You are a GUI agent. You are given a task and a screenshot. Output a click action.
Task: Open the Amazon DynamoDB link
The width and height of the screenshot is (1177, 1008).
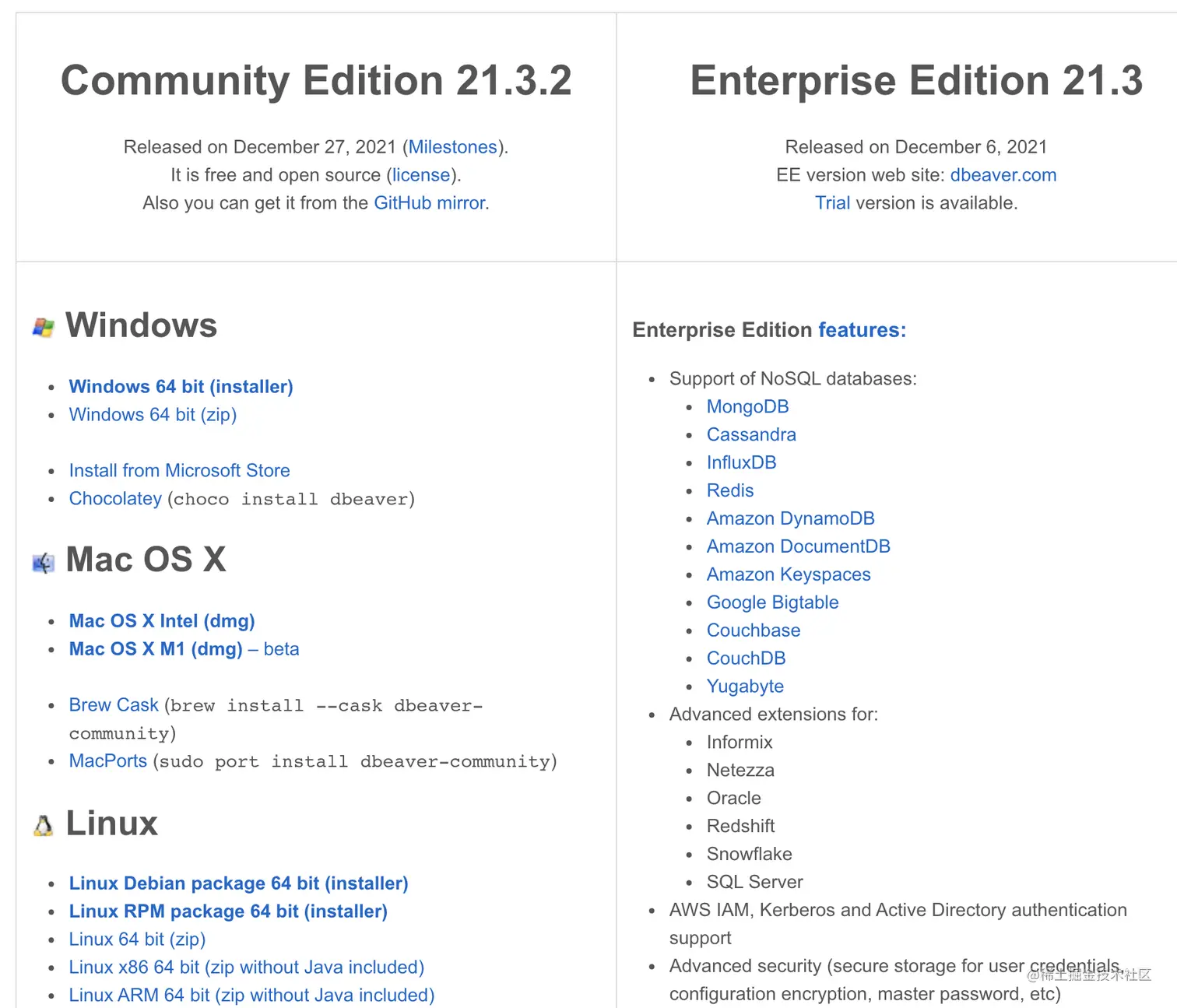tap(790, 519)
